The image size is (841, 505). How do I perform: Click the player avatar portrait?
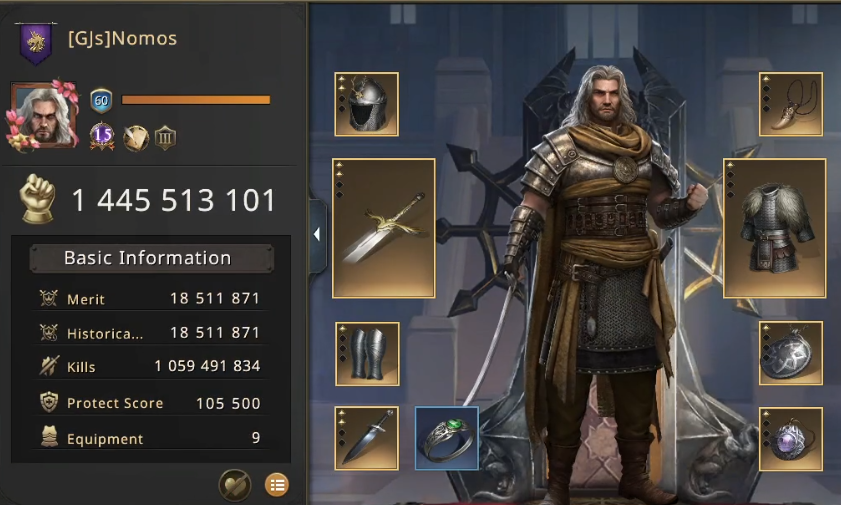pyautogui.click(x=43, y=115)
